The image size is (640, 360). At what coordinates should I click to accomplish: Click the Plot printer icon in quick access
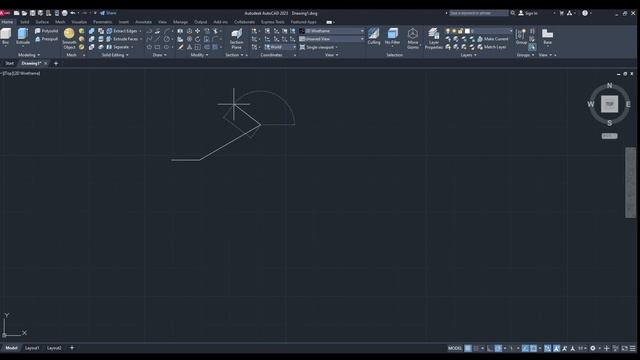[64, 13]
